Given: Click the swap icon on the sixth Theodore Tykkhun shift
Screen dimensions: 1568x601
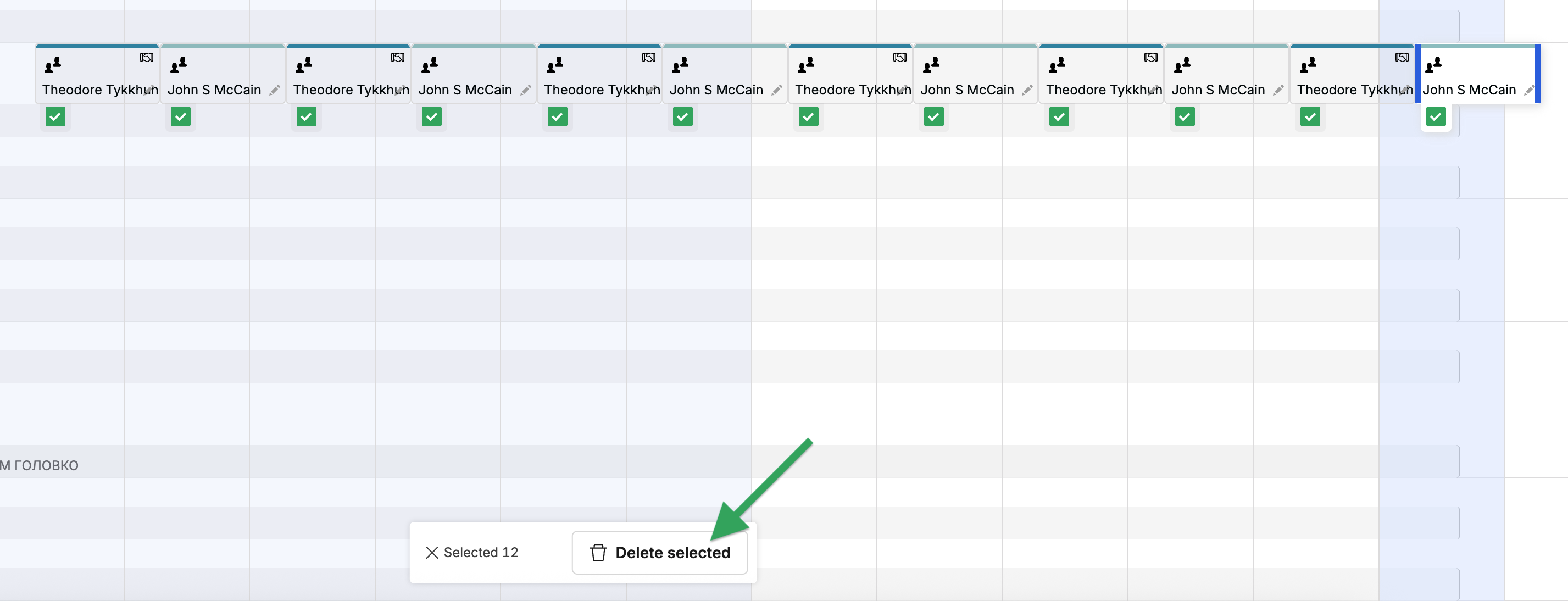Looking at the screenshot, I should pyautogui.click(x=1402, y=57).
